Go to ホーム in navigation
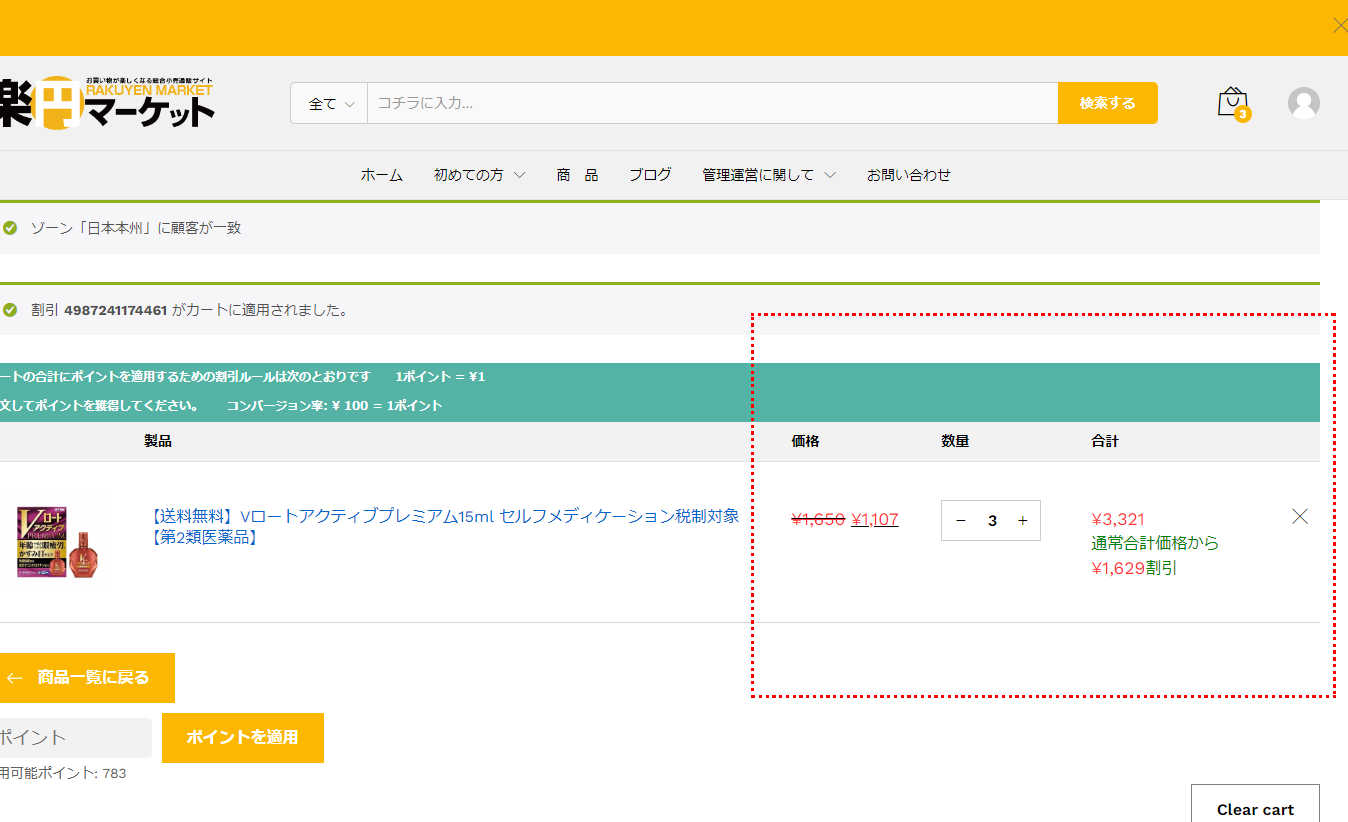This screenshot has width=1348, height=822. [x=381, y=175]
